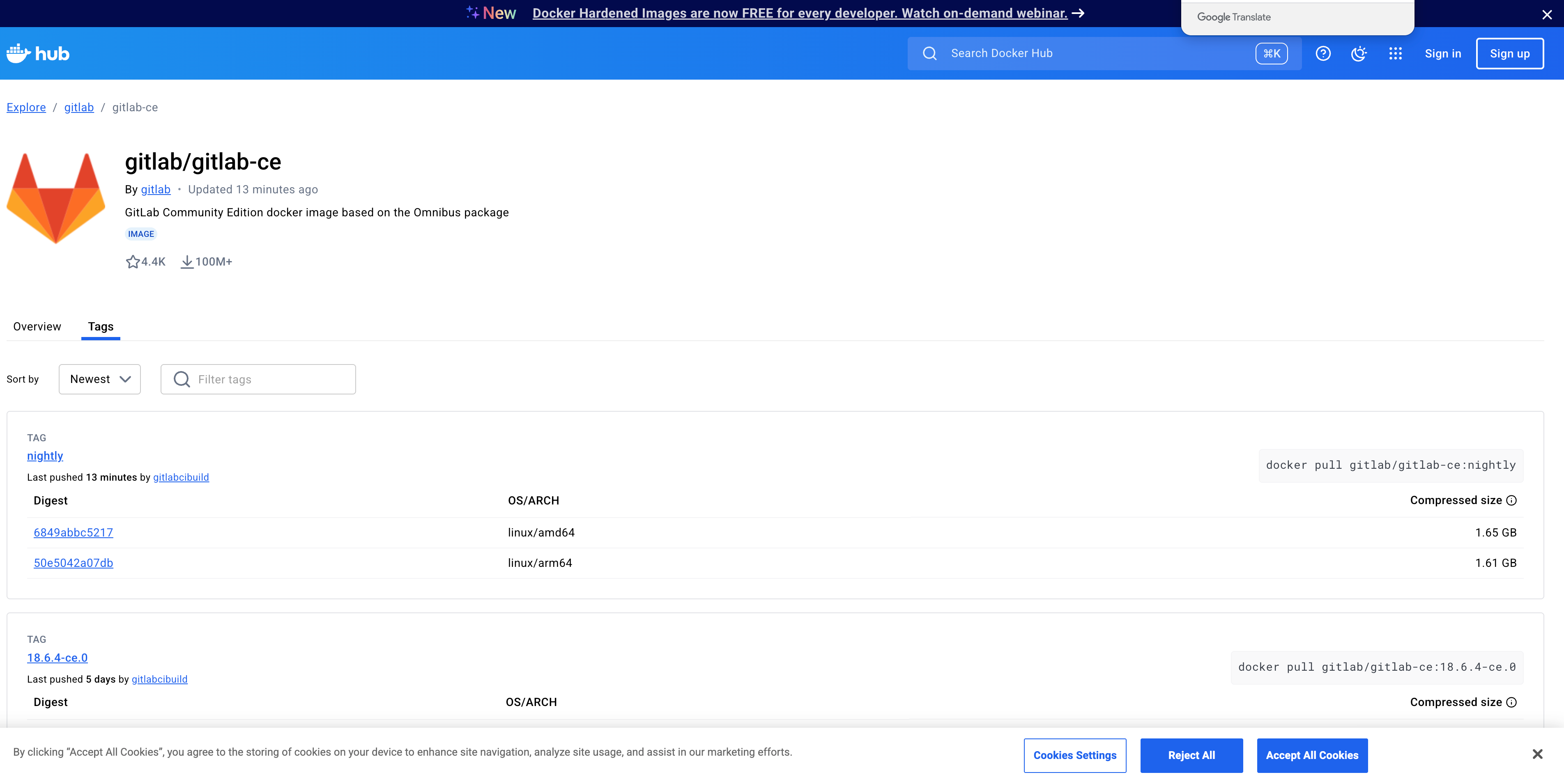Open the help question mark icon
1564x784 pixels.
click(1323, 53)
